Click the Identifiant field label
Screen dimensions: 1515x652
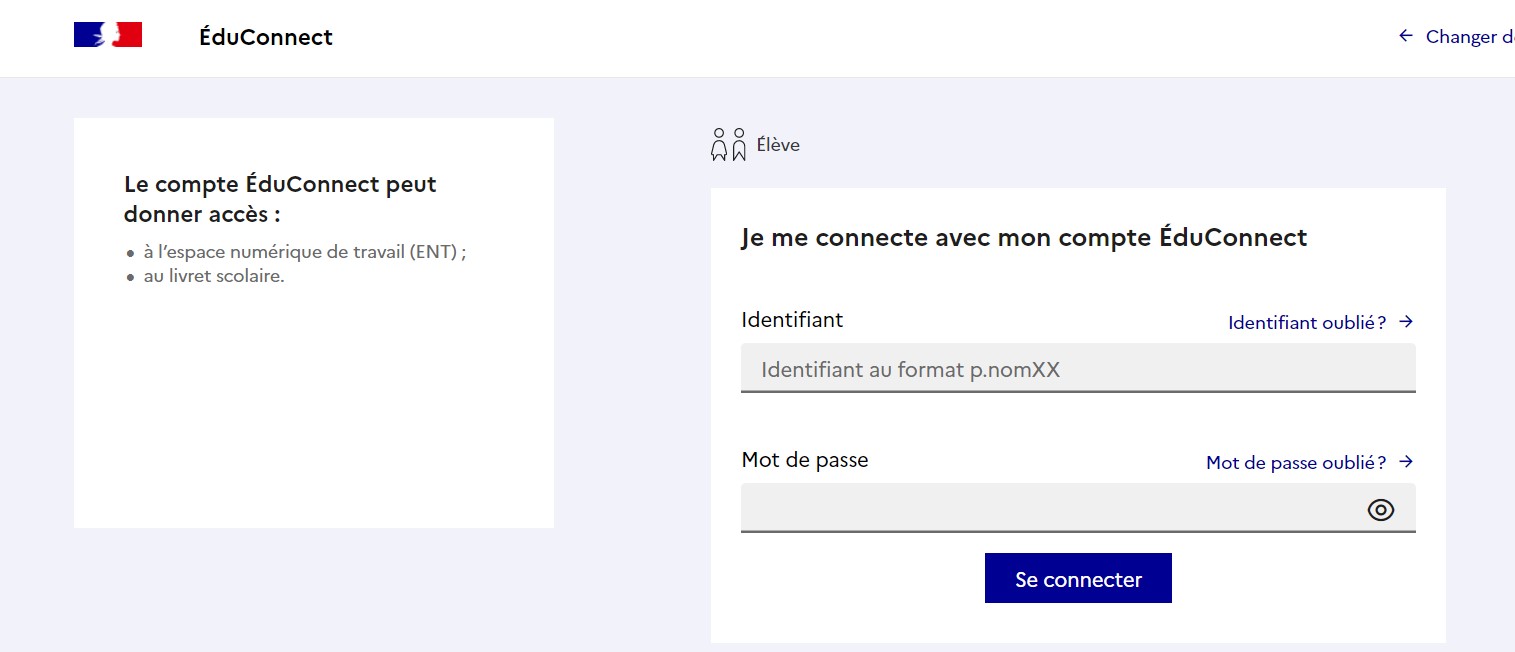click(x=792, y=320)
